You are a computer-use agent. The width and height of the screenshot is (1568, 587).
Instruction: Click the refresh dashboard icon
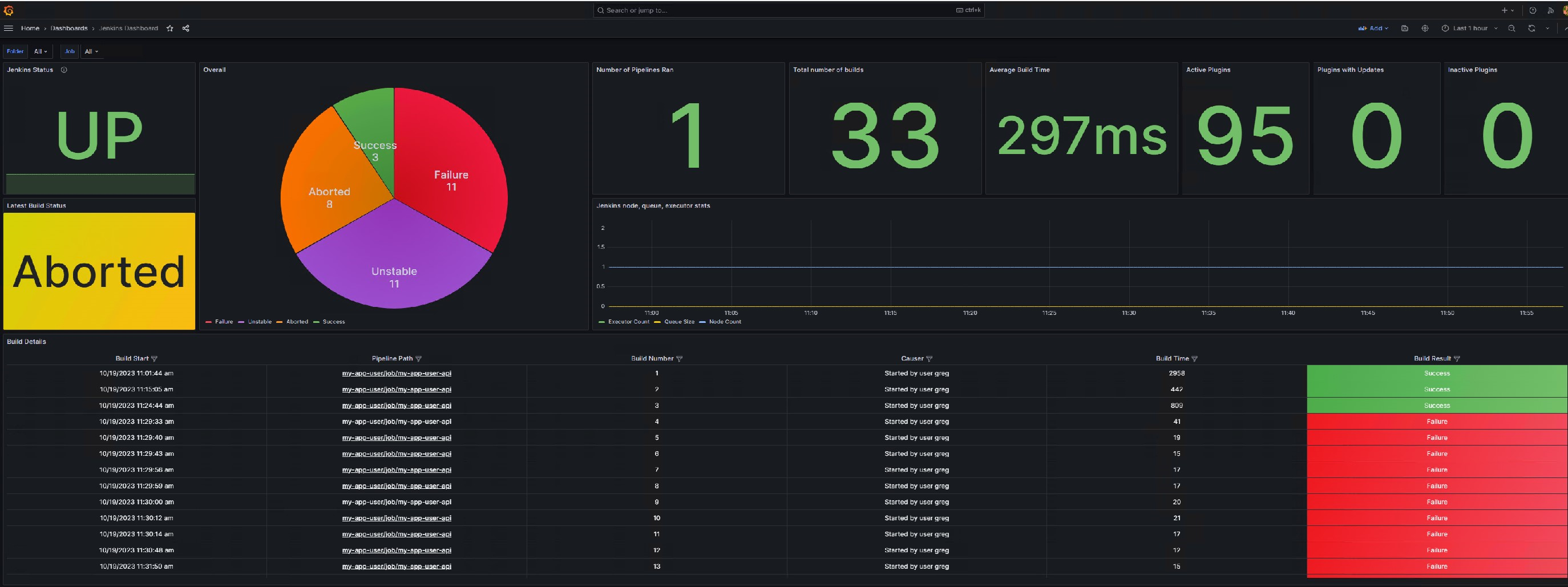pyautogui.click(x=1531, y=28)
